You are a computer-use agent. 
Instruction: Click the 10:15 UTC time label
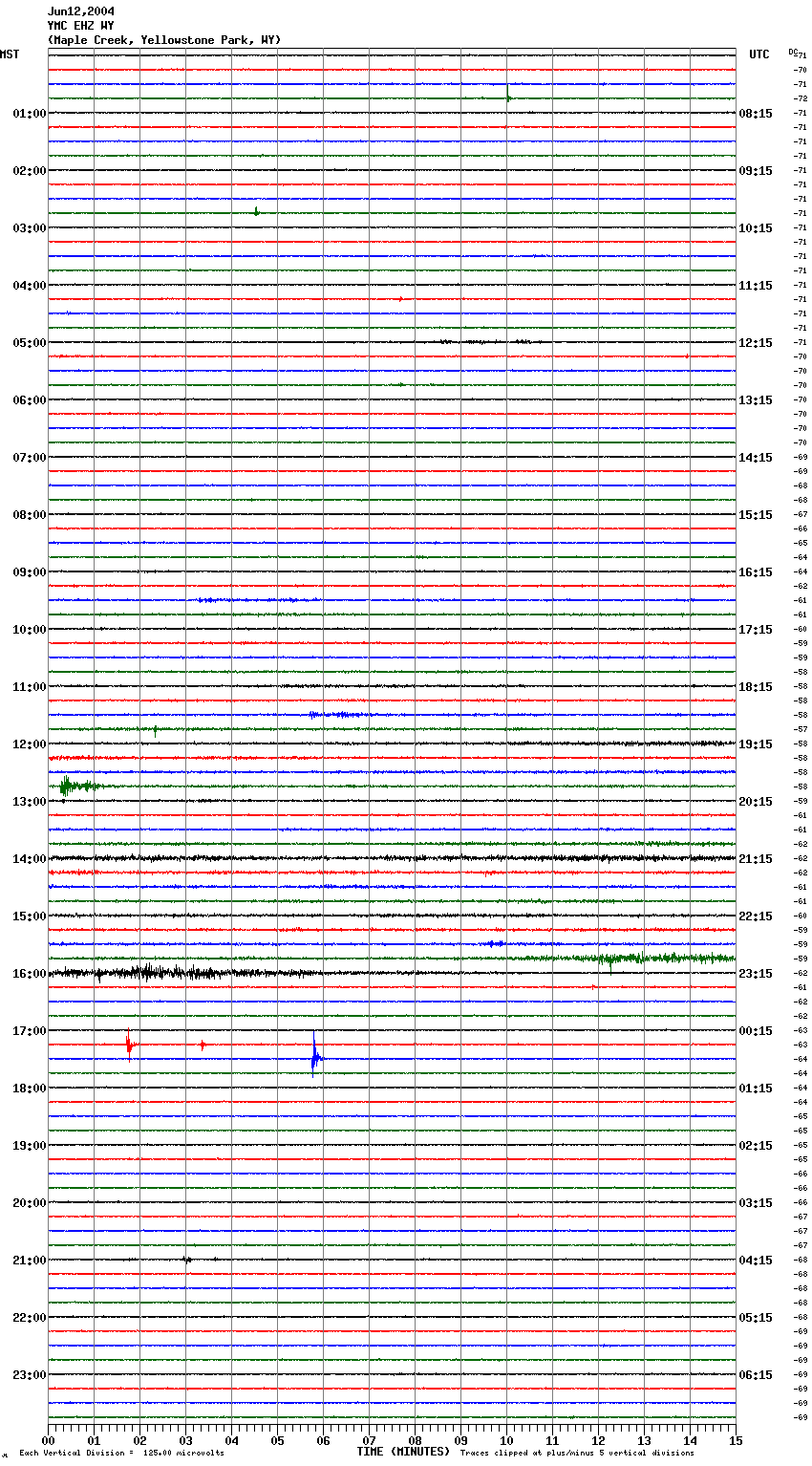pyautogui.click(x=756, y=228)
